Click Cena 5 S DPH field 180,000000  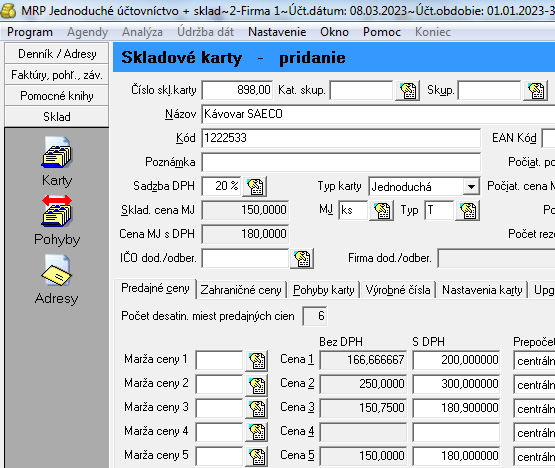point(456,456)
